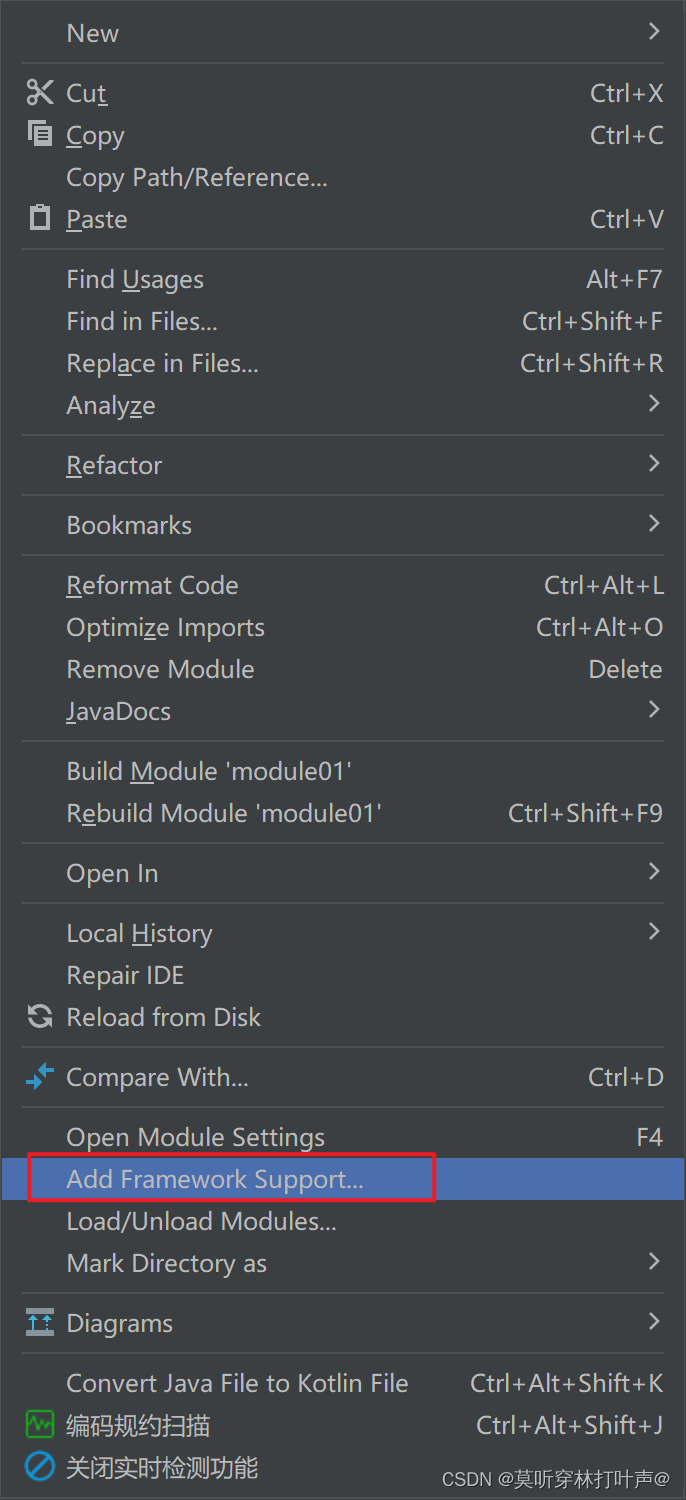Expand the New submenu arrow
Image resolution: width=686 pixels, height=1500 pixels.
654,32
